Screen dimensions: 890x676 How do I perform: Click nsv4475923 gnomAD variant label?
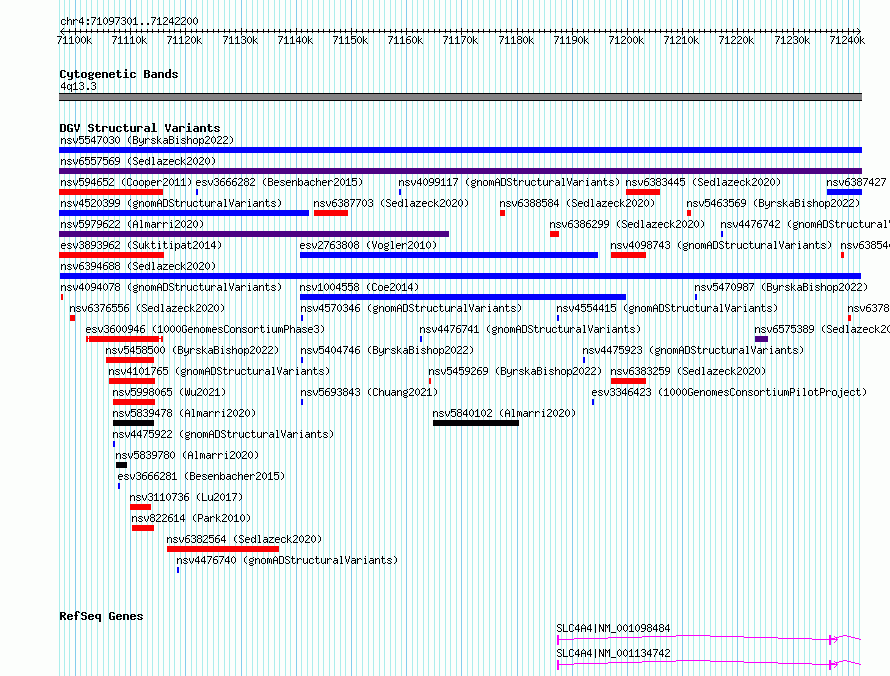point(693,350)
